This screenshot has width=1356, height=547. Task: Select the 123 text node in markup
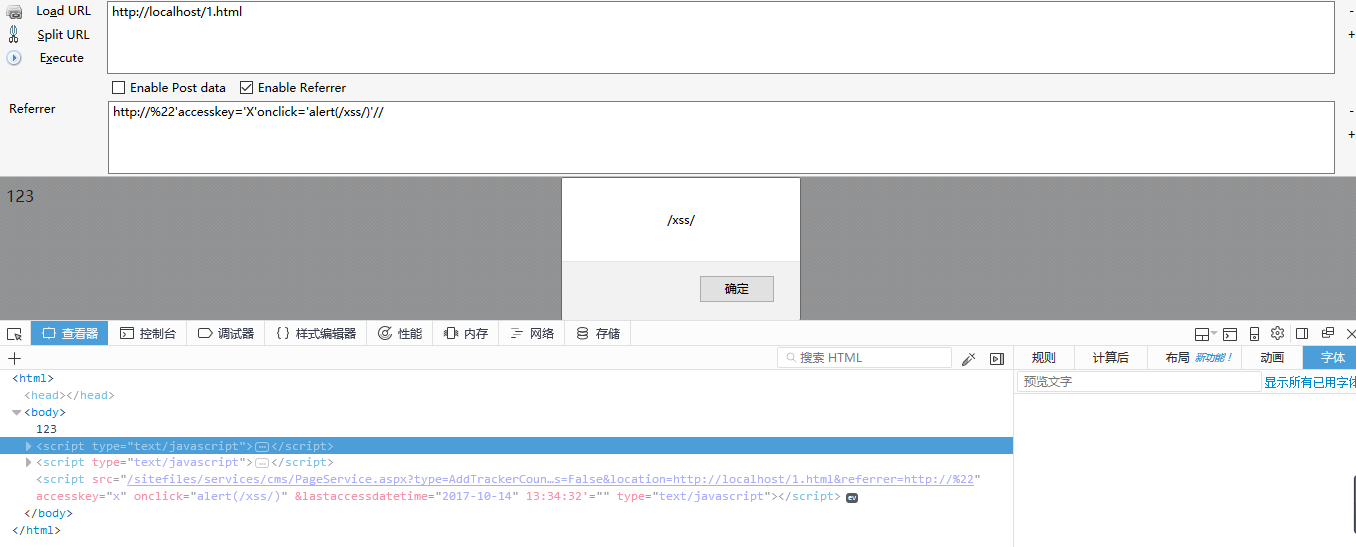click(x=46, y=429)
